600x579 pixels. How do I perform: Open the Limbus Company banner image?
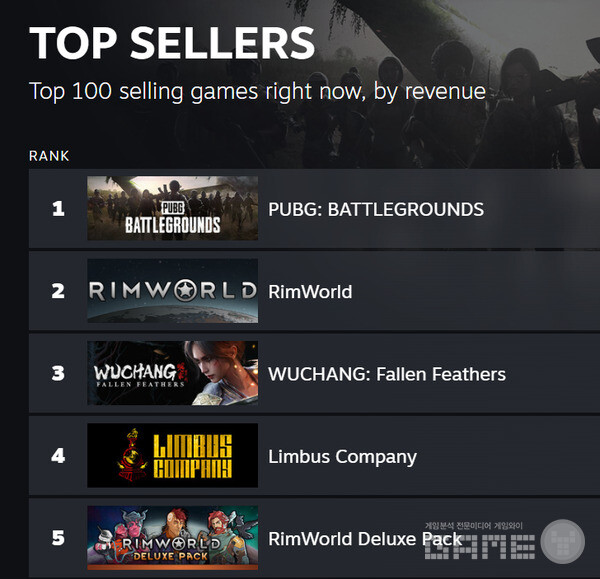pos(173,455)
